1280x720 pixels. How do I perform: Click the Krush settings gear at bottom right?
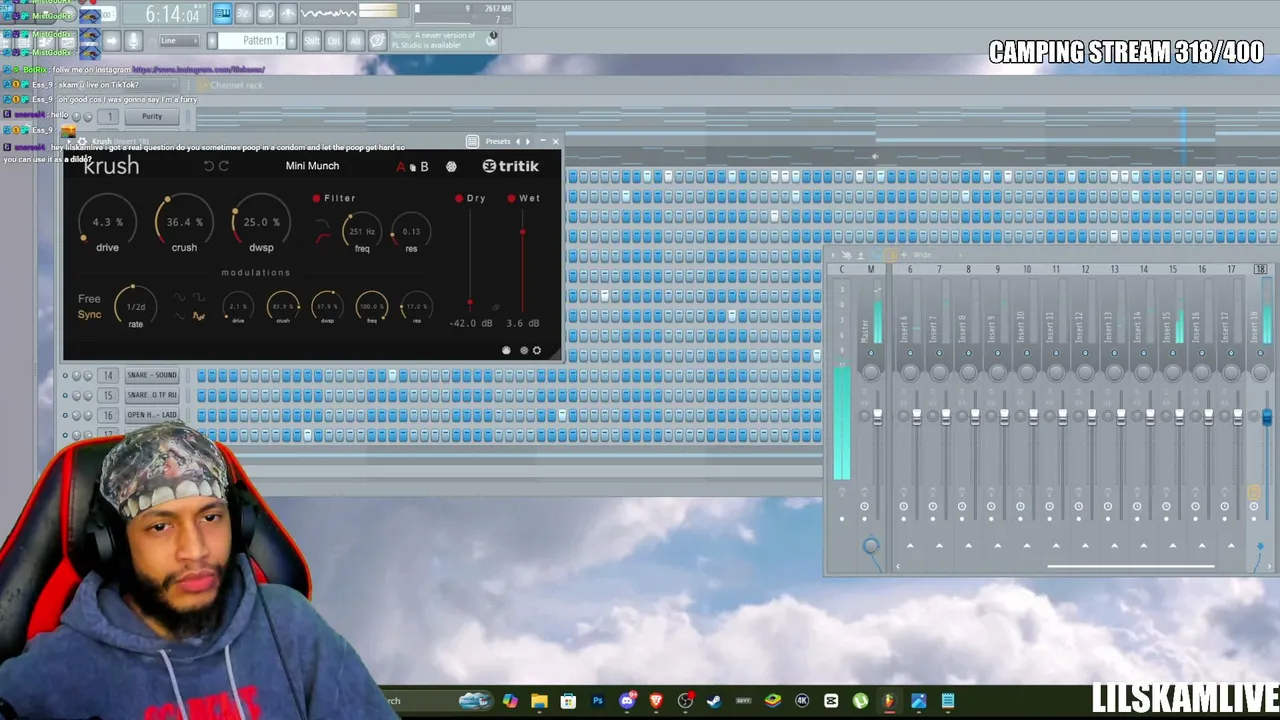pos(537,350)
